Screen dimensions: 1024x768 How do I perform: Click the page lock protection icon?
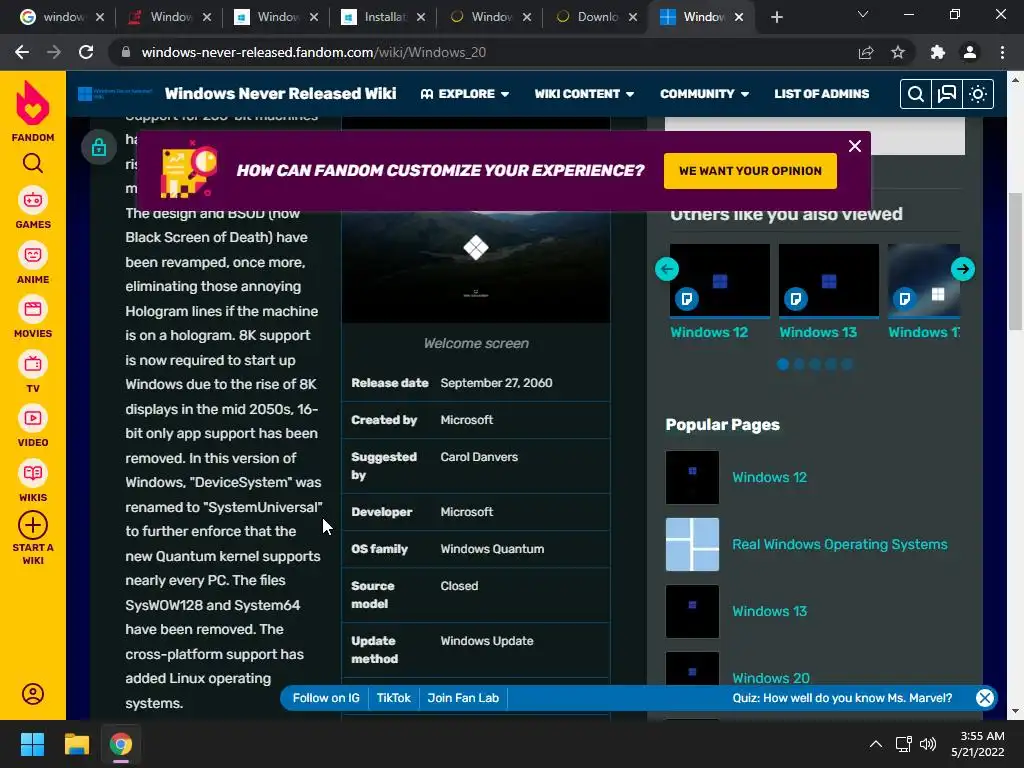(99, 147)
